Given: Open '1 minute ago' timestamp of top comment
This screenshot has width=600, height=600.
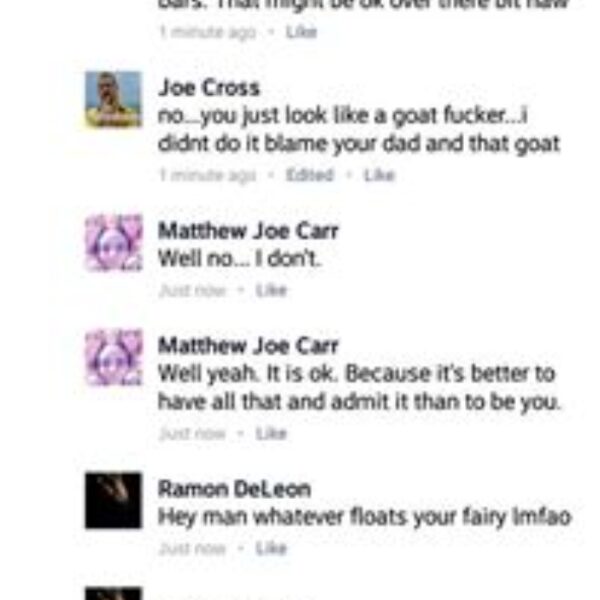Looking at the screenshot, I should click(x=207, y=32).
